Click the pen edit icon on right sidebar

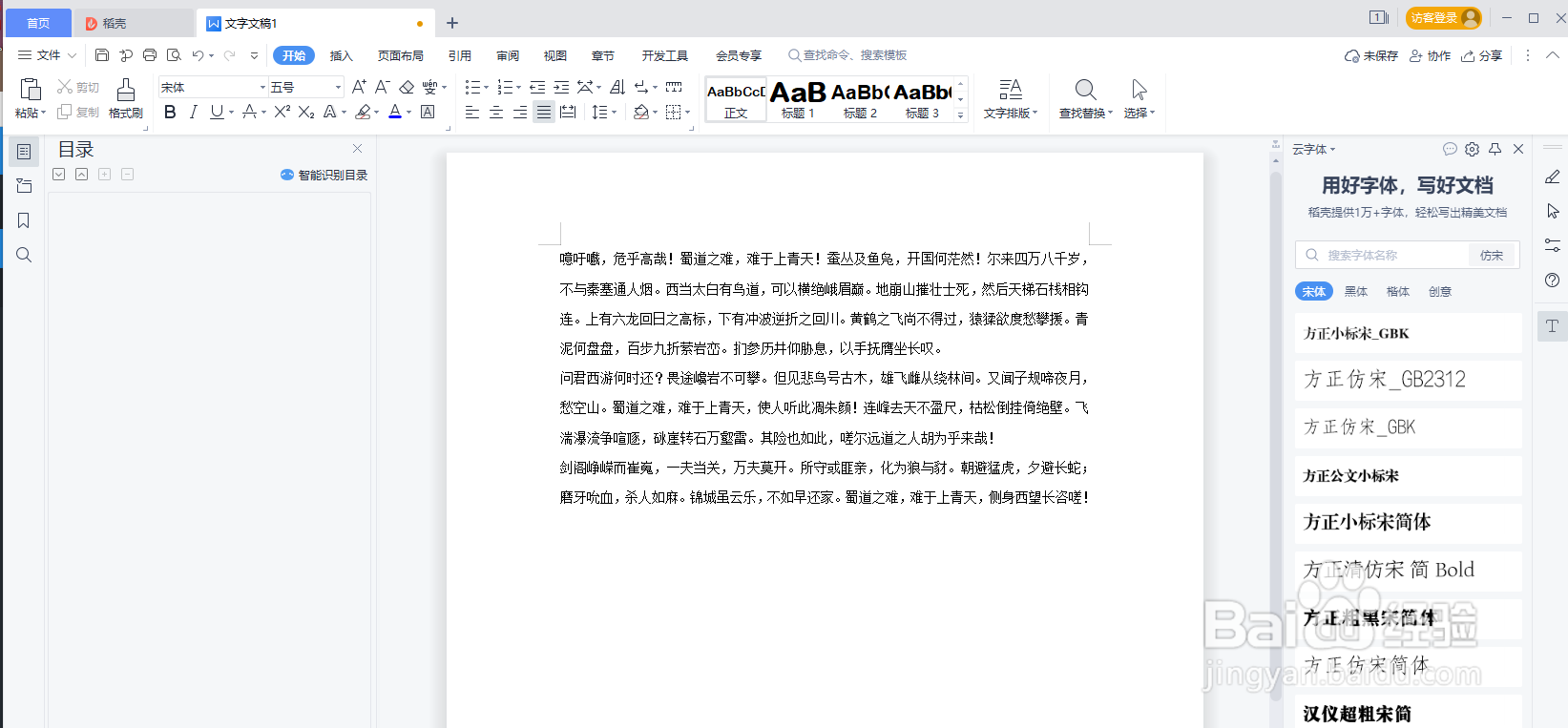click(x=1553, y=177)
